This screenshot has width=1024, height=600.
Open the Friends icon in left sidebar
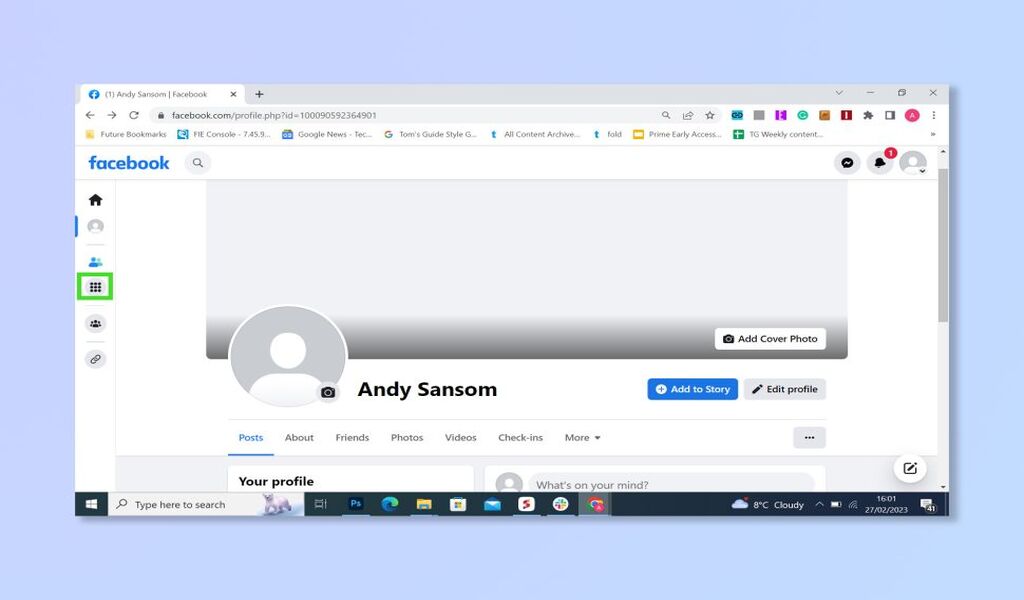click(95, 262)
